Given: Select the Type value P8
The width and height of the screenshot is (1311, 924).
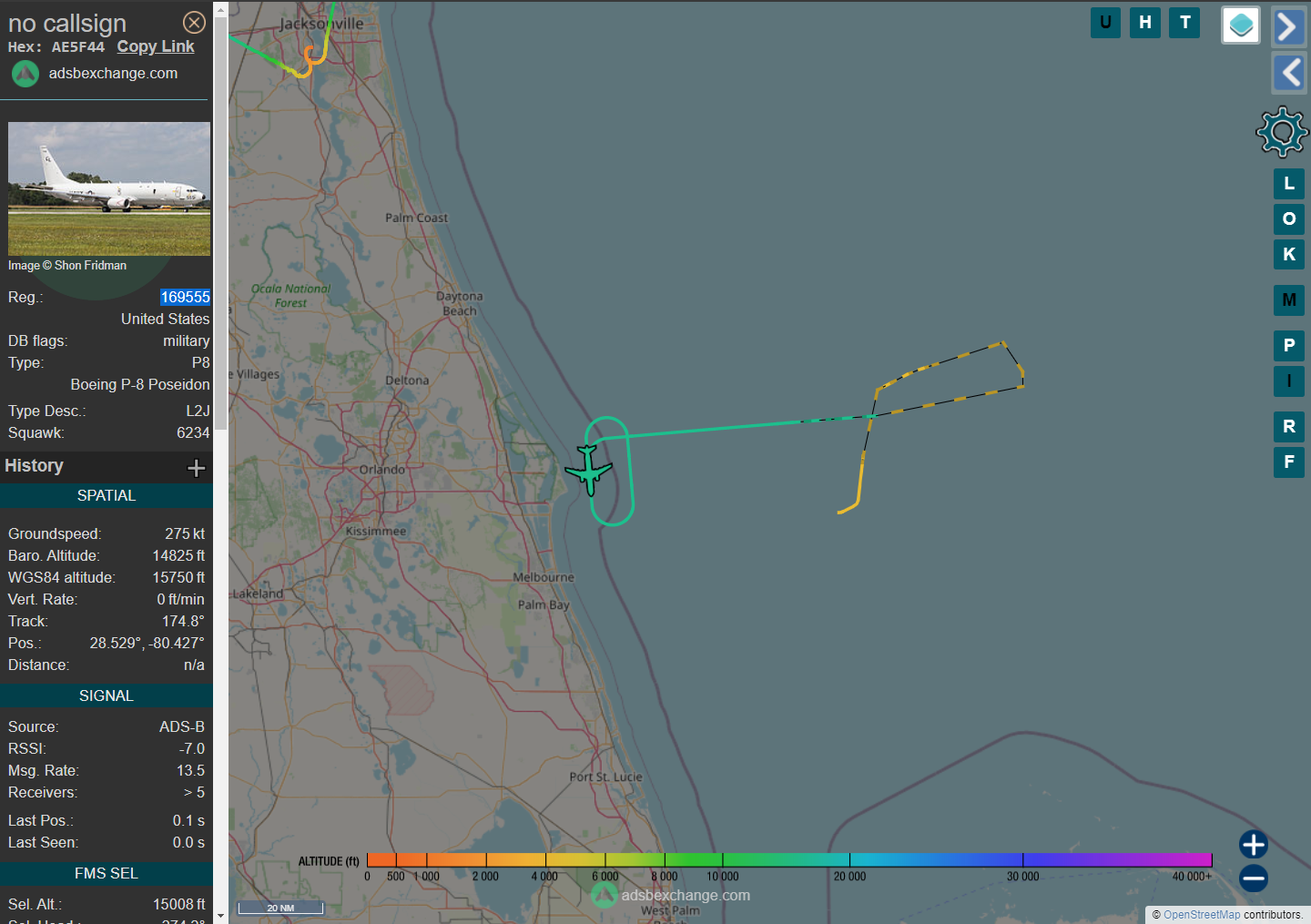Looking at the screenshot, I should pyautogui.click(x=201, y=363).
